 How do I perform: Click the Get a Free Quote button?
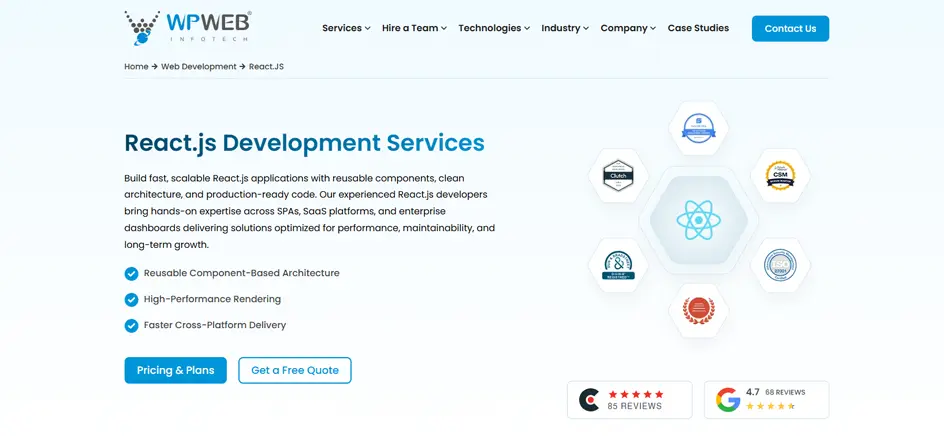(x=294, y=370)
